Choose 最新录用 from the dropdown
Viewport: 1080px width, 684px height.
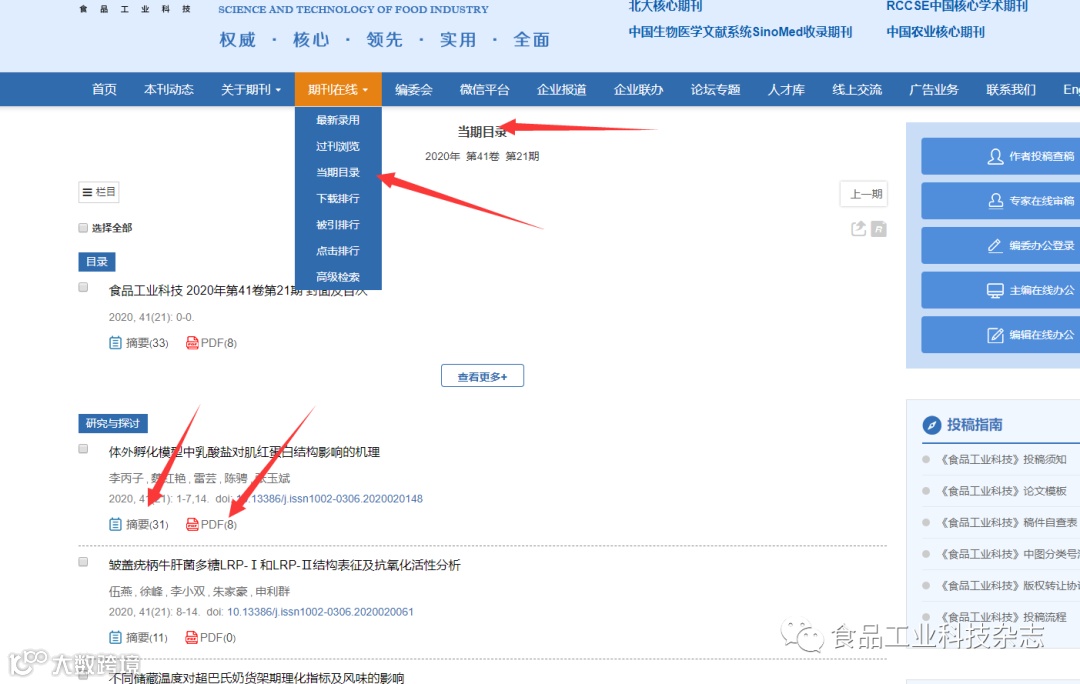click(x=338, y=120)
